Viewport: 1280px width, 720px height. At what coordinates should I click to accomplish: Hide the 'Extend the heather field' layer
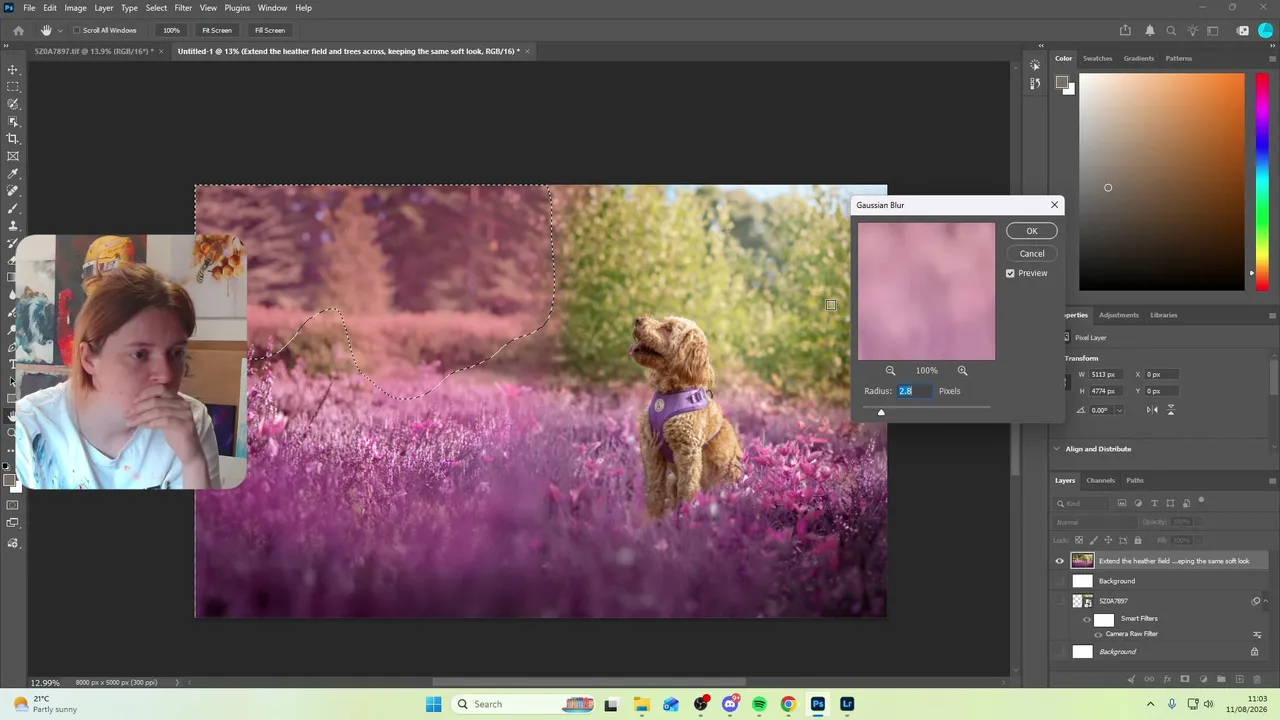pyautogui.click(x=1060, y=561)
